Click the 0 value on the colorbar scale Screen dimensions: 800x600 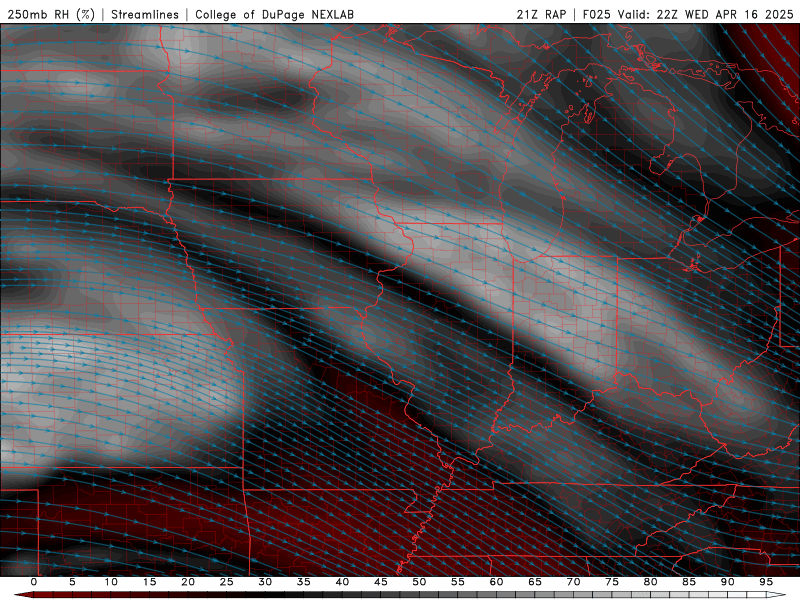coord(34,582)
